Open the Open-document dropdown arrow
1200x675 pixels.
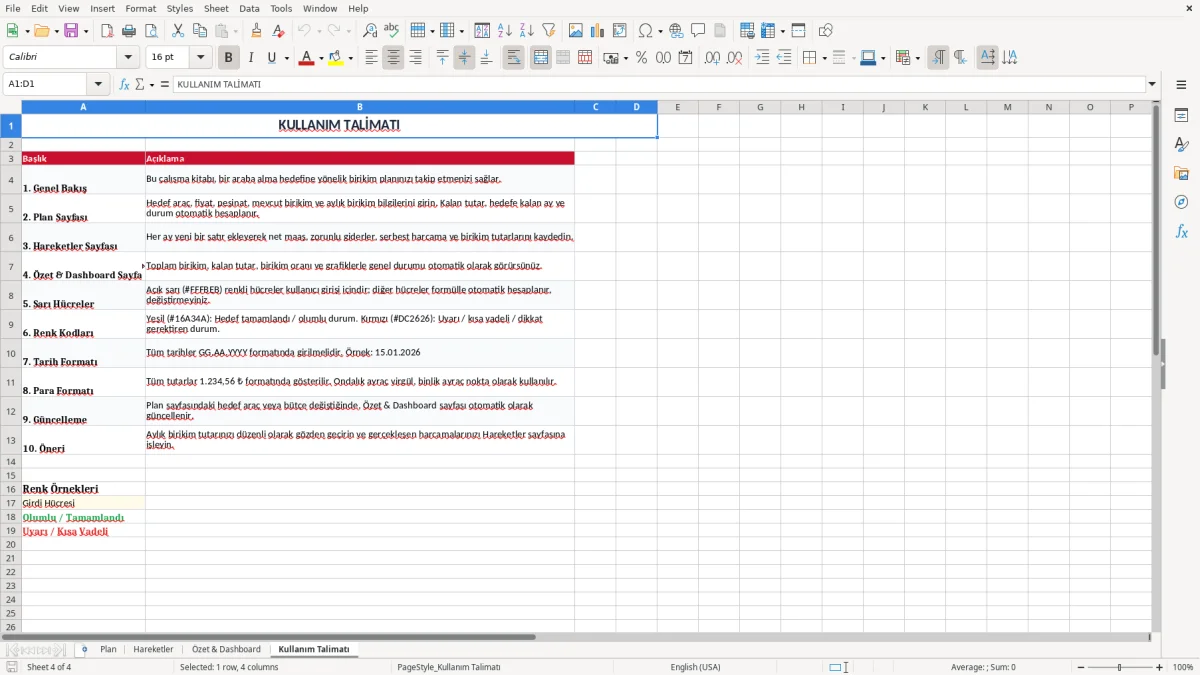56,31
